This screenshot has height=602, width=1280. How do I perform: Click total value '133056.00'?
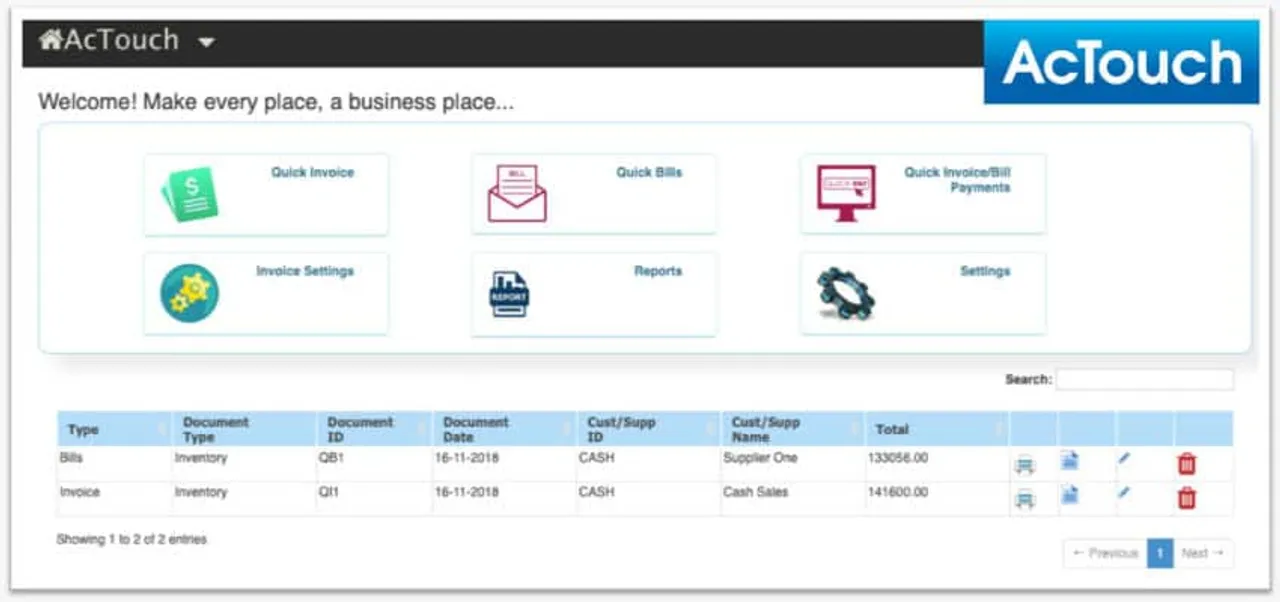898,458
